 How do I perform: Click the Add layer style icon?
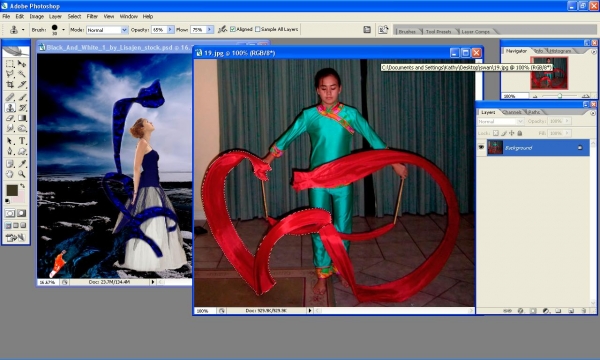pyautogui.click(x=520, y=311)
